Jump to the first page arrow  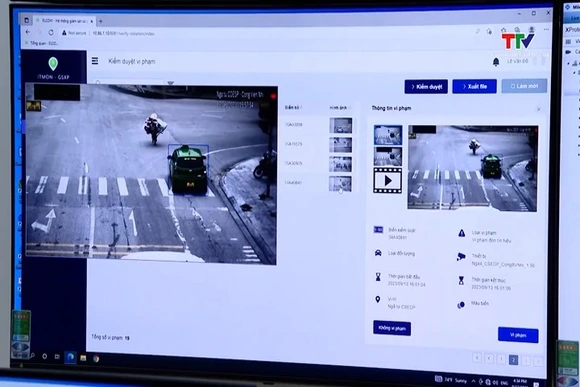click(477, 358)
